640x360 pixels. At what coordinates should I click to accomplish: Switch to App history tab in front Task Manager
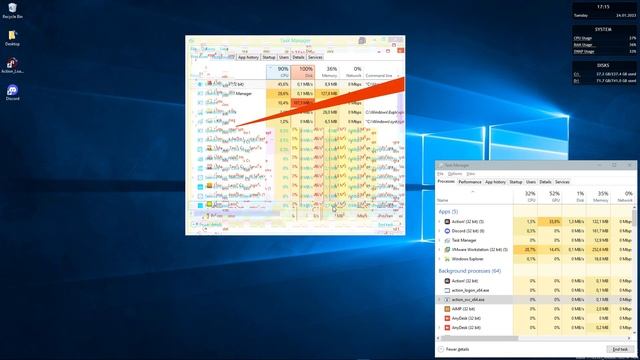[x=495, y=182]
